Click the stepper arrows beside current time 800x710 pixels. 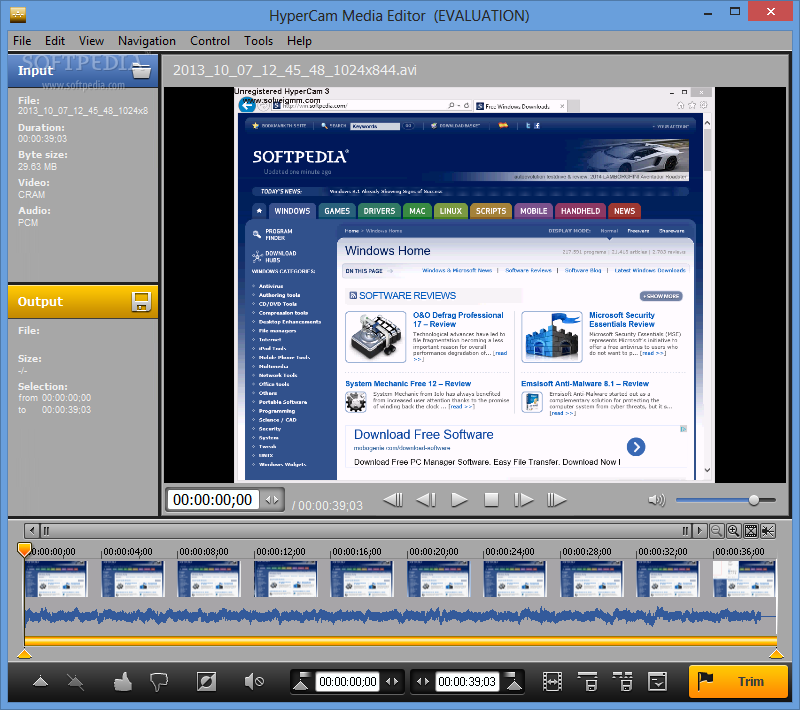point(272,500)
